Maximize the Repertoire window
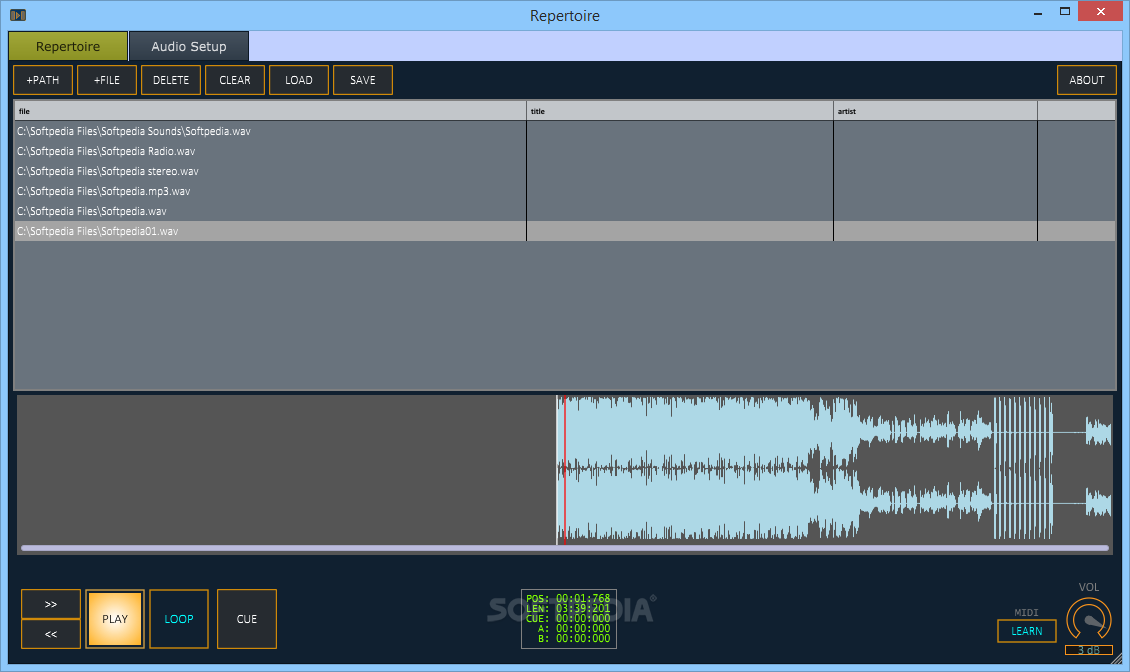 [1064, 12]
